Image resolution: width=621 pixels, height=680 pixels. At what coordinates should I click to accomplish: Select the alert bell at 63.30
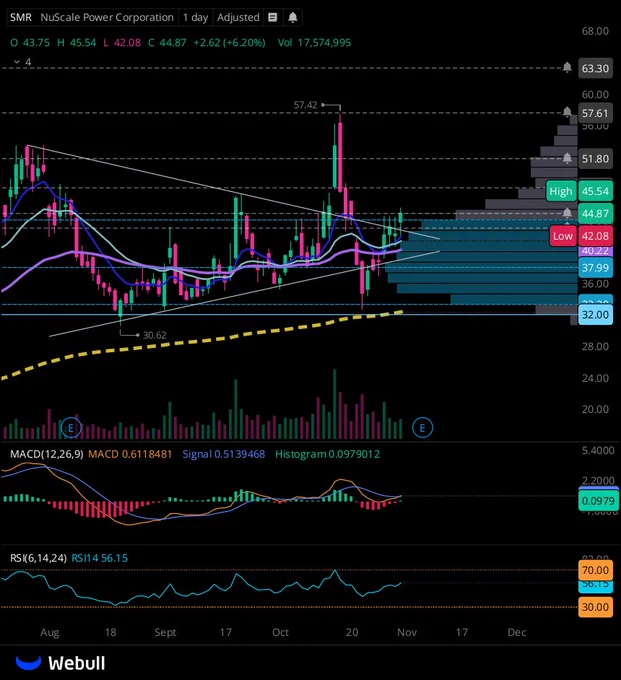[567, 67]
